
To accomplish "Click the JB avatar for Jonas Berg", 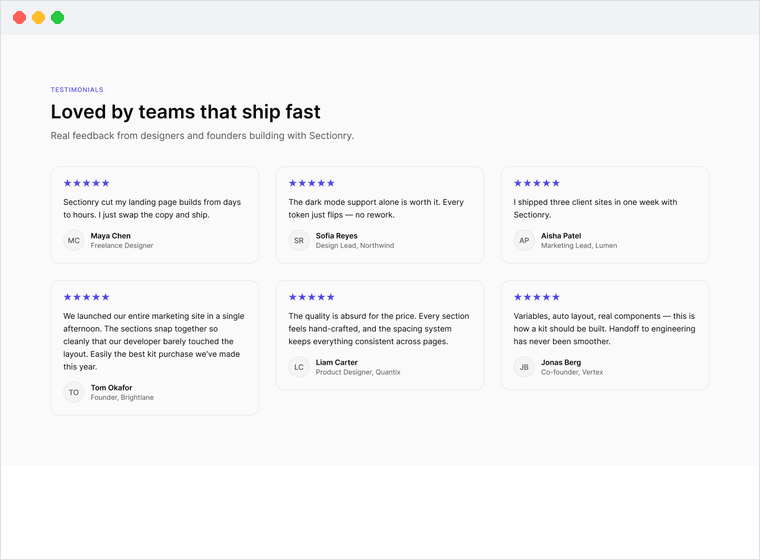I will [x=524, y=367].
